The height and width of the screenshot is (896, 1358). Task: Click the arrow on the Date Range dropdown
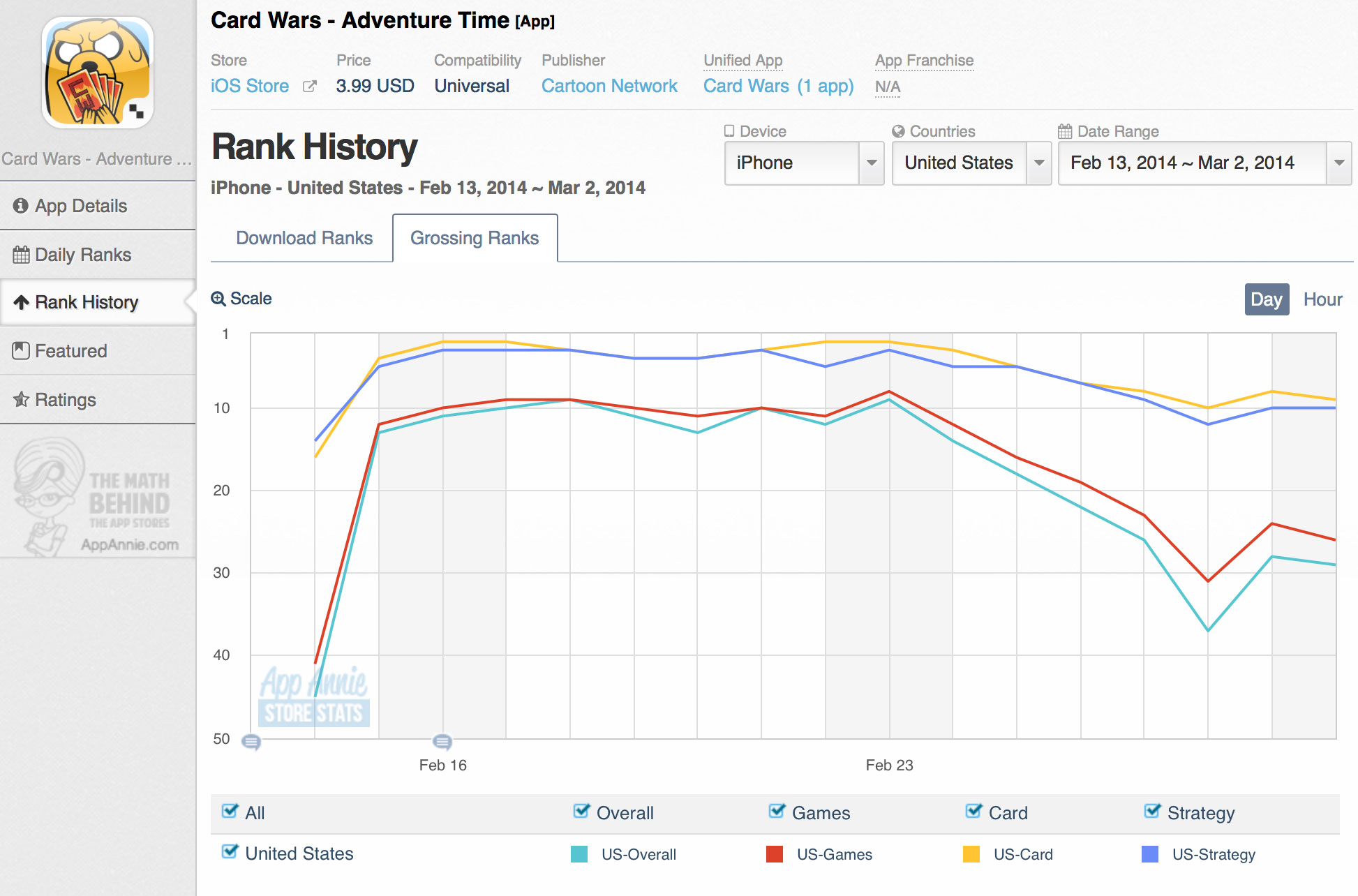[x=1339, y=163]
